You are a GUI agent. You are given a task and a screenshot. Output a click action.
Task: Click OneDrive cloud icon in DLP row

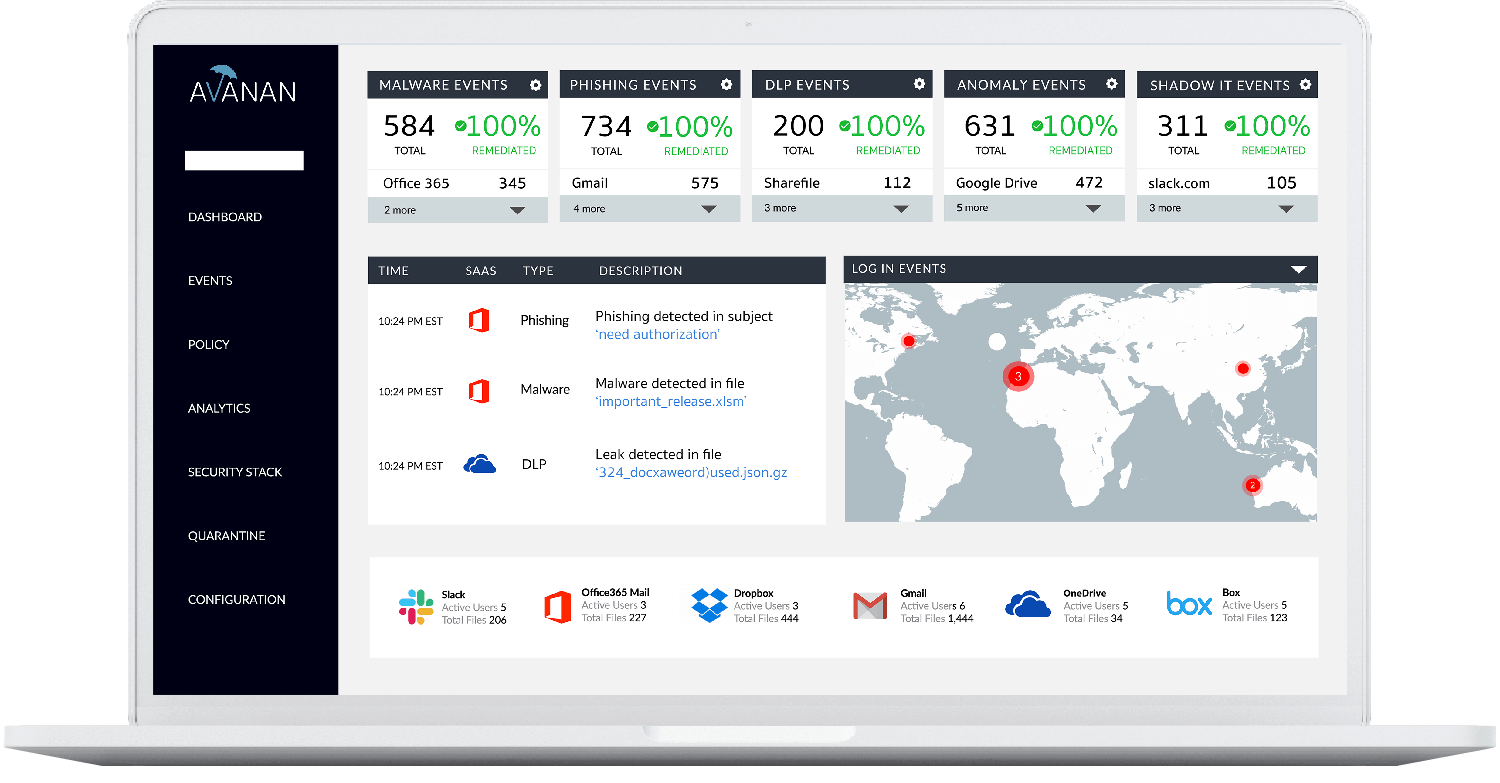pyautogui.click(x=480, y=464)
